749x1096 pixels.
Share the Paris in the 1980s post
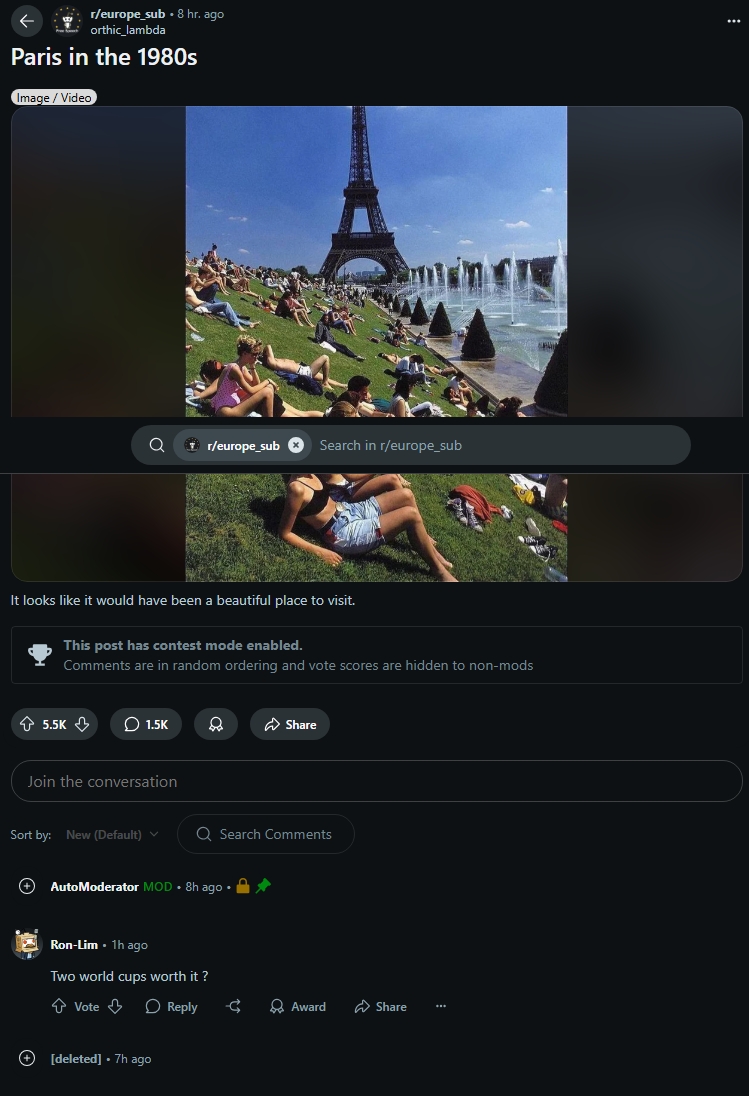point(290,724)
